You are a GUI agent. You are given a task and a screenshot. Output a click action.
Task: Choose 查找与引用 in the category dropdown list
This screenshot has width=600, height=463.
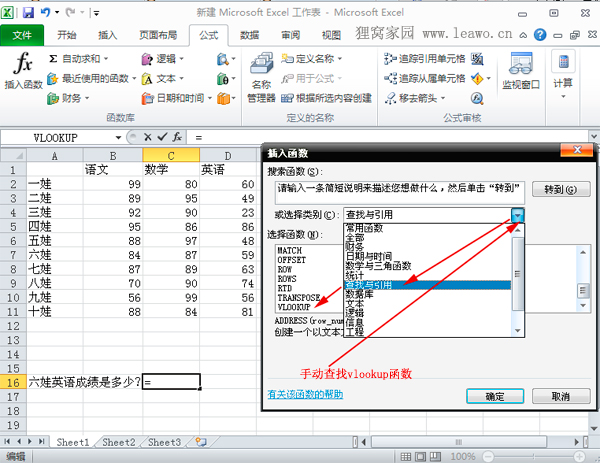pos(427,285)
